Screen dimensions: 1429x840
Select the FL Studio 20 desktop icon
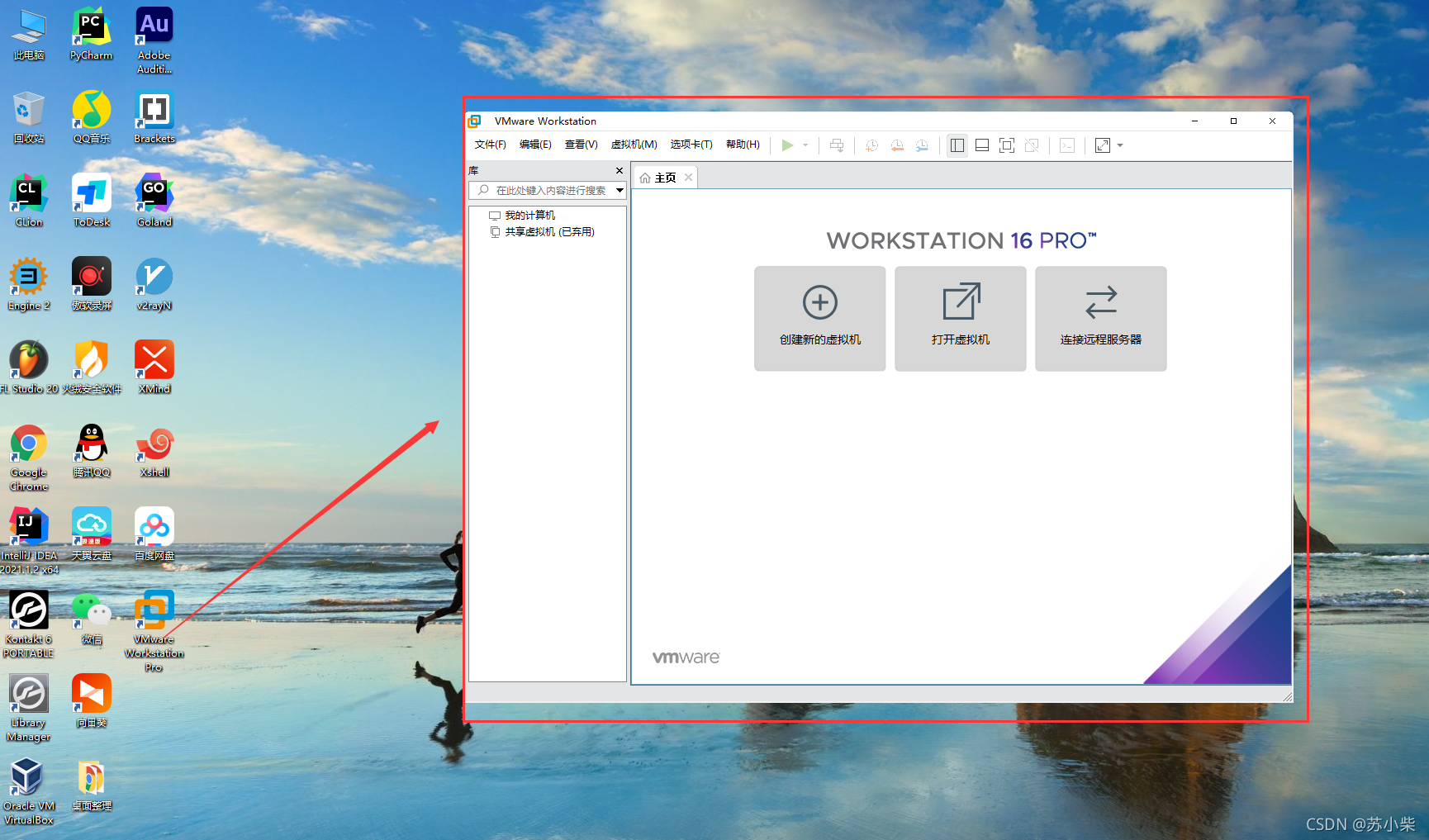coord(29,368)
